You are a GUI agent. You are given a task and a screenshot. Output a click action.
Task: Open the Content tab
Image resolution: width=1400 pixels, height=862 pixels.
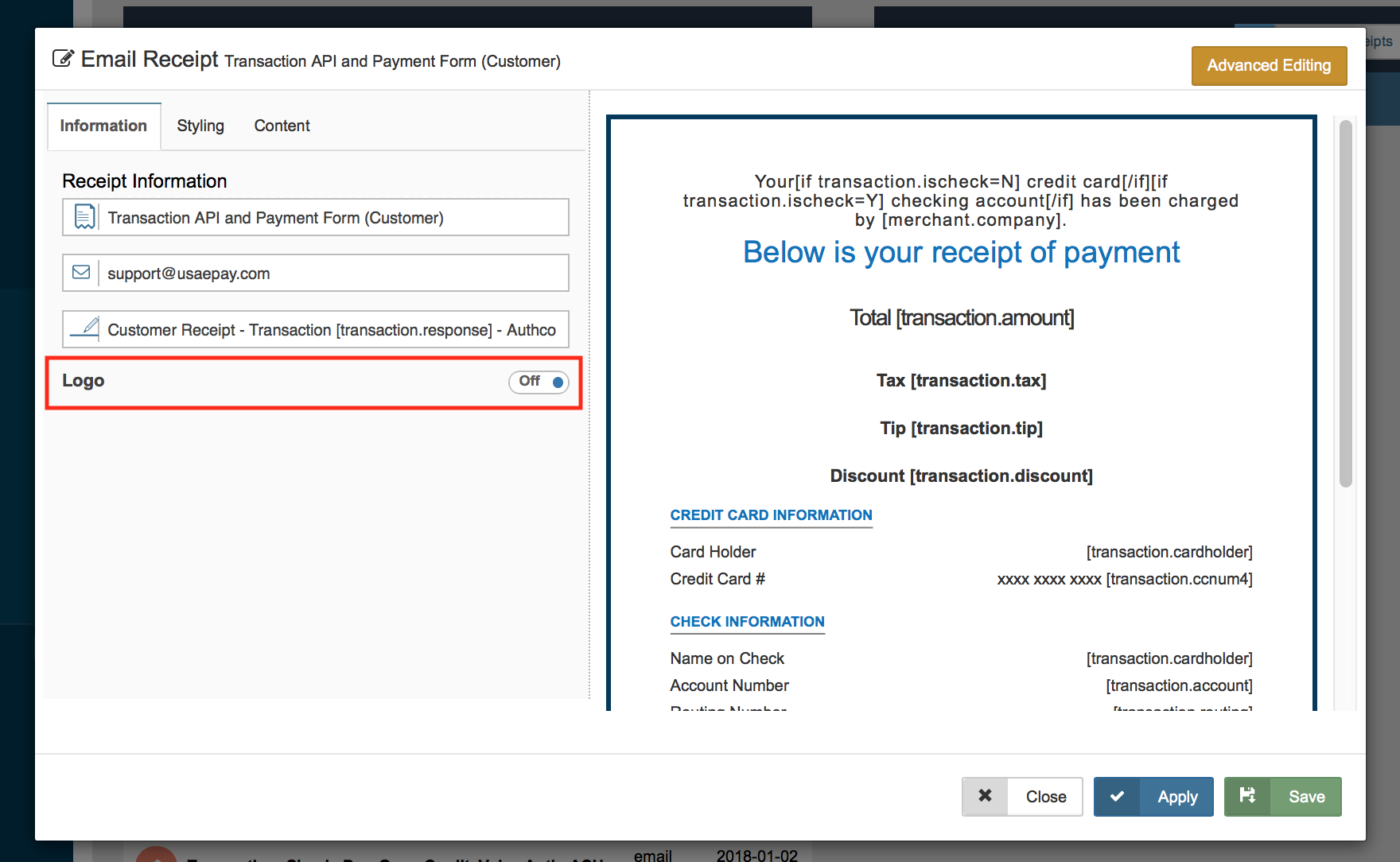click(282, 126)
